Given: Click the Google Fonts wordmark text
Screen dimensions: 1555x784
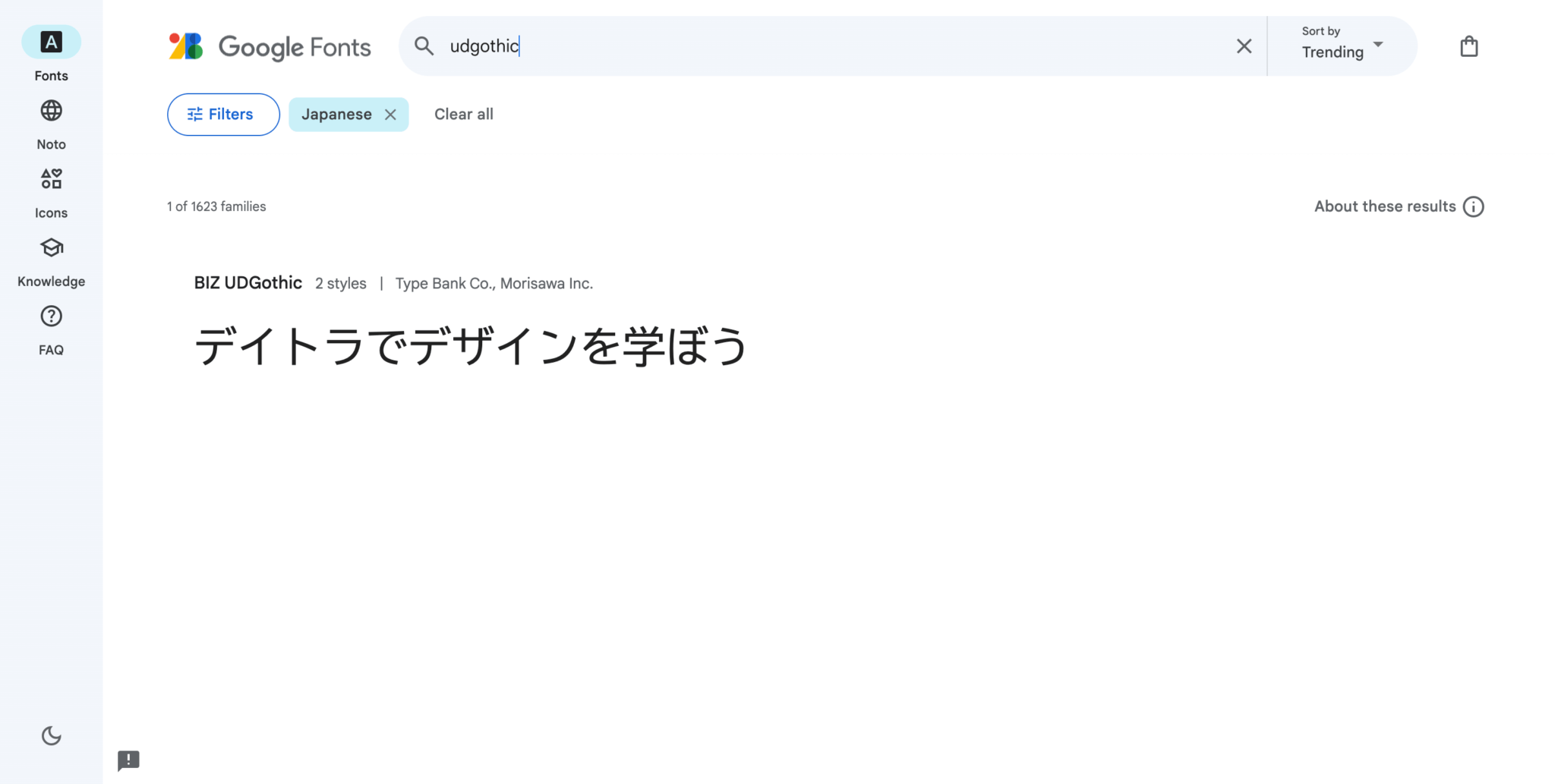Looking at the screenshot, I should tap(295, 47).
